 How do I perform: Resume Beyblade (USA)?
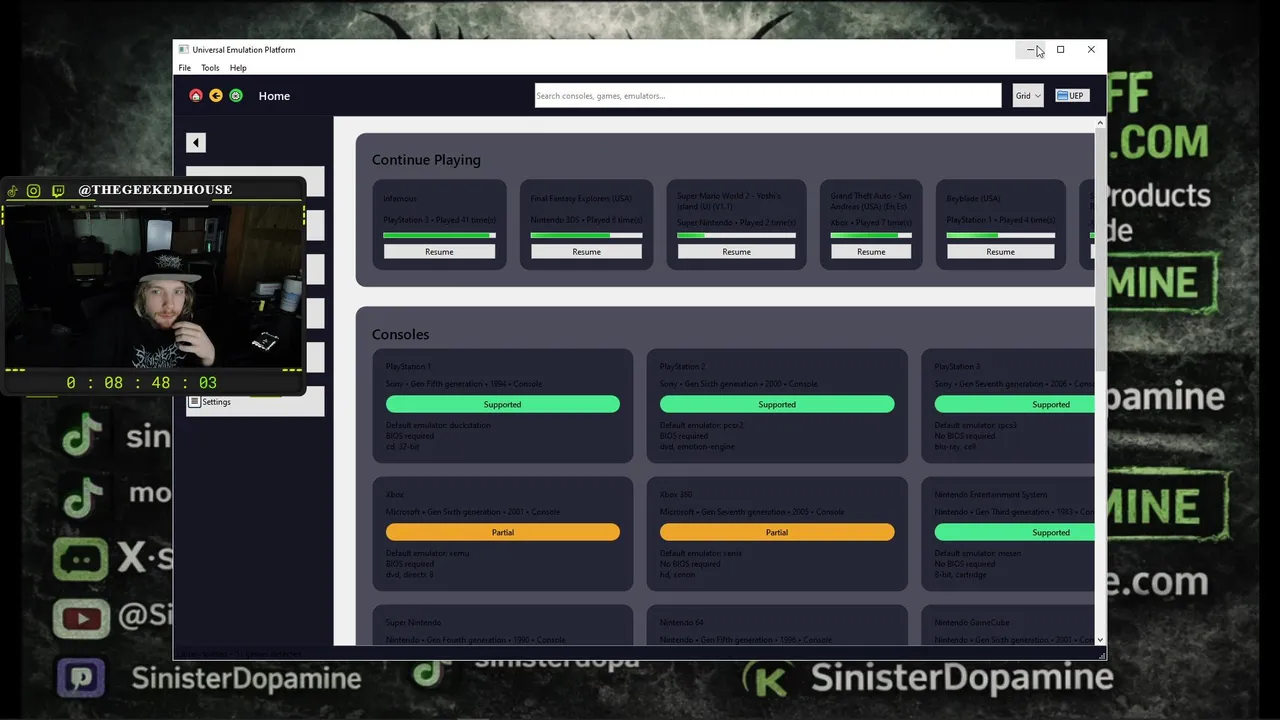click(1000, 252)
